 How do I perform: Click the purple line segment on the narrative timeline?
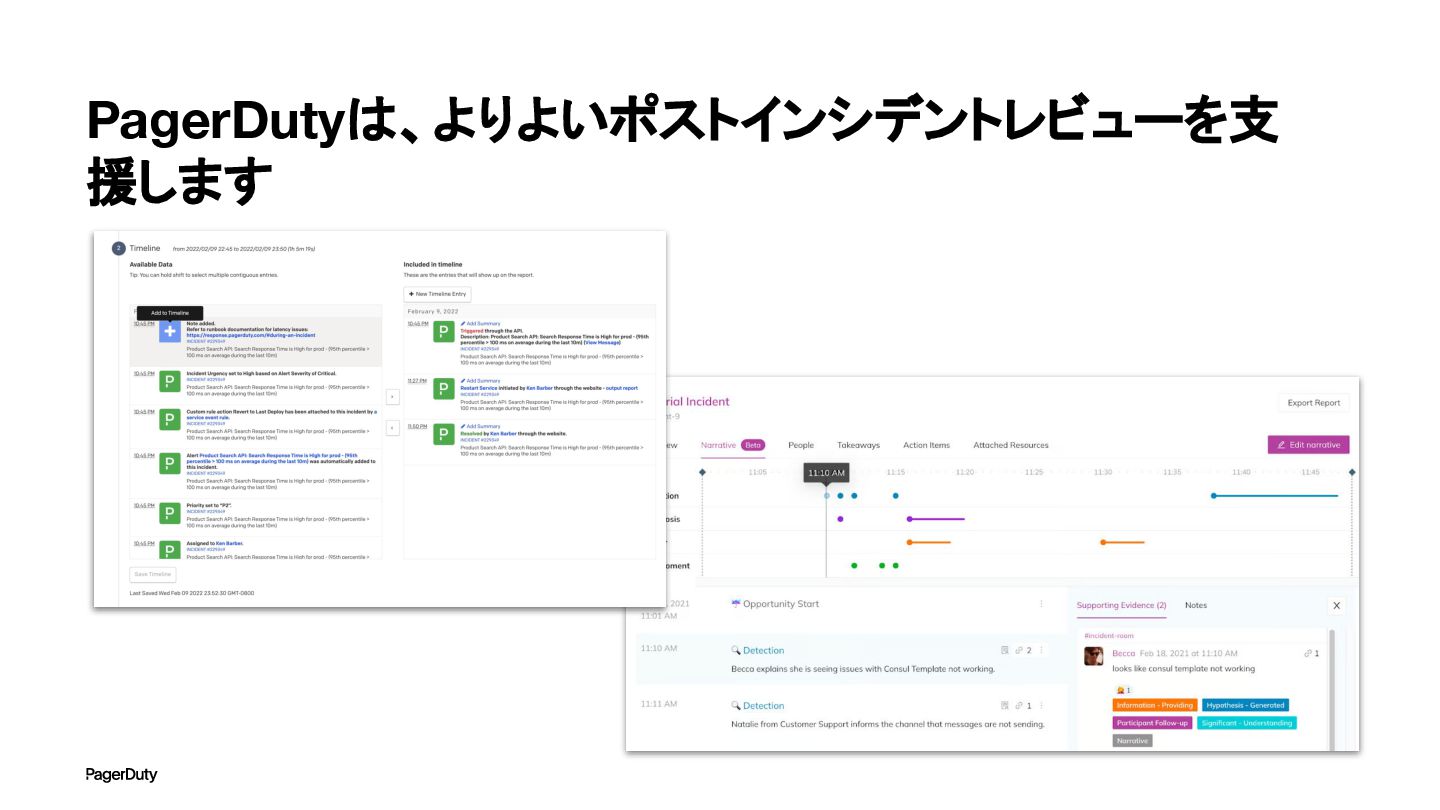(x=936, y=519)
